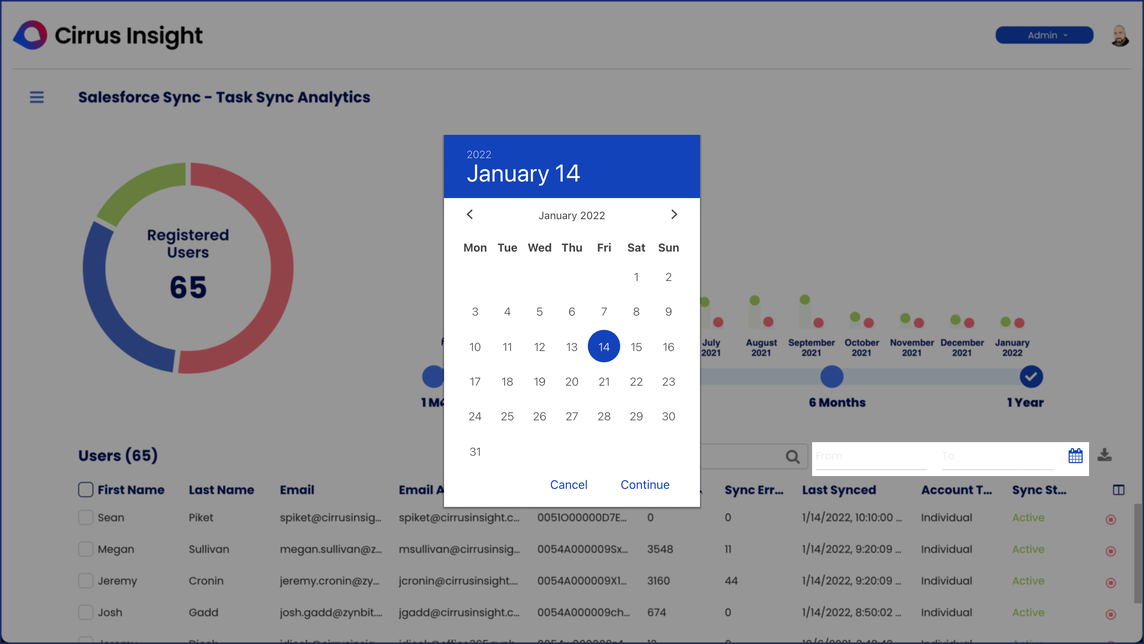Check the box for Jeremy Cronin
1144x644 pixels.
tap(85, 581)
